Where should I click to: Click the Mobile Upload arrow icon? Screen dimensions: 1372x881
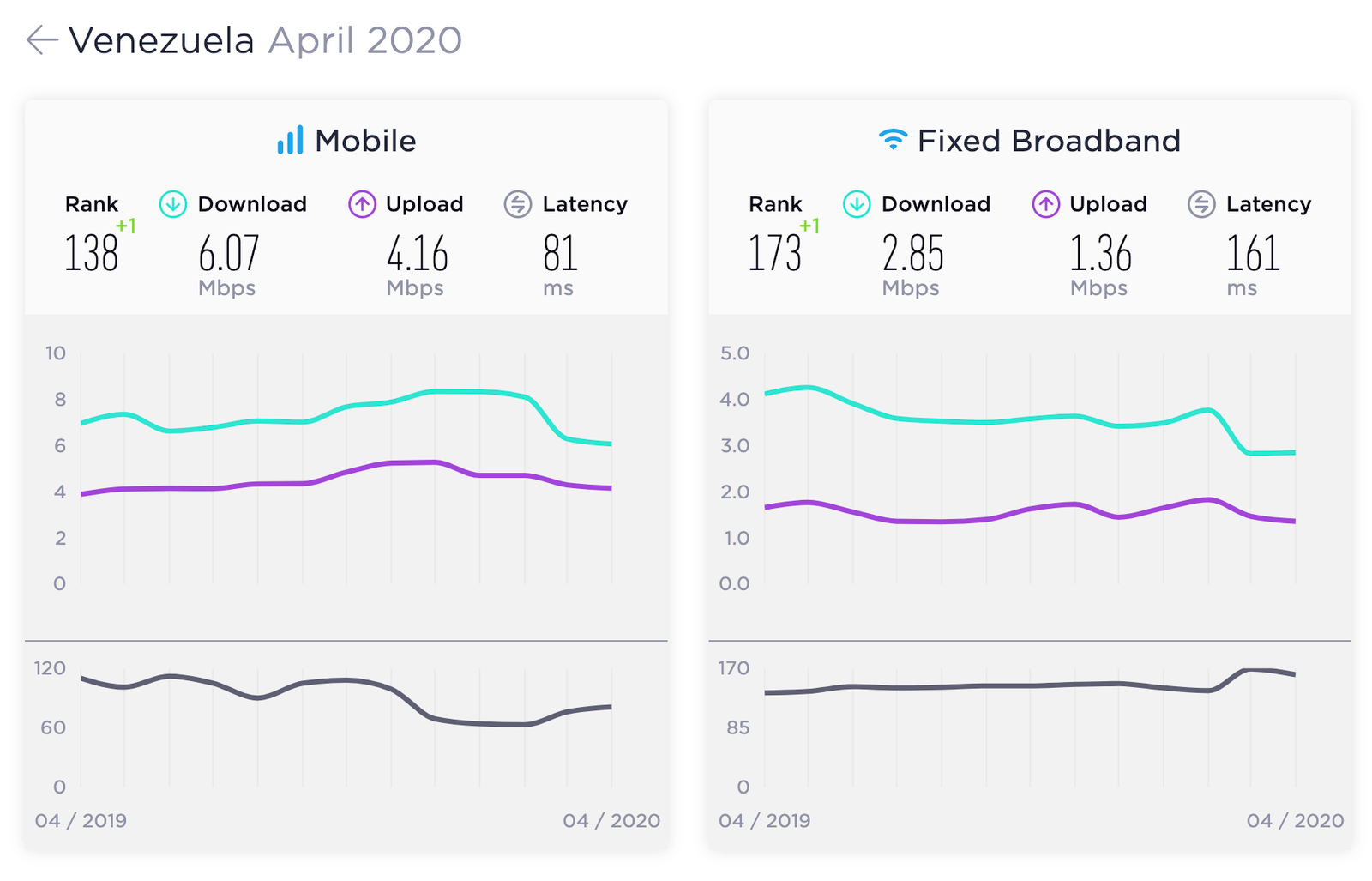click(362, 204)
